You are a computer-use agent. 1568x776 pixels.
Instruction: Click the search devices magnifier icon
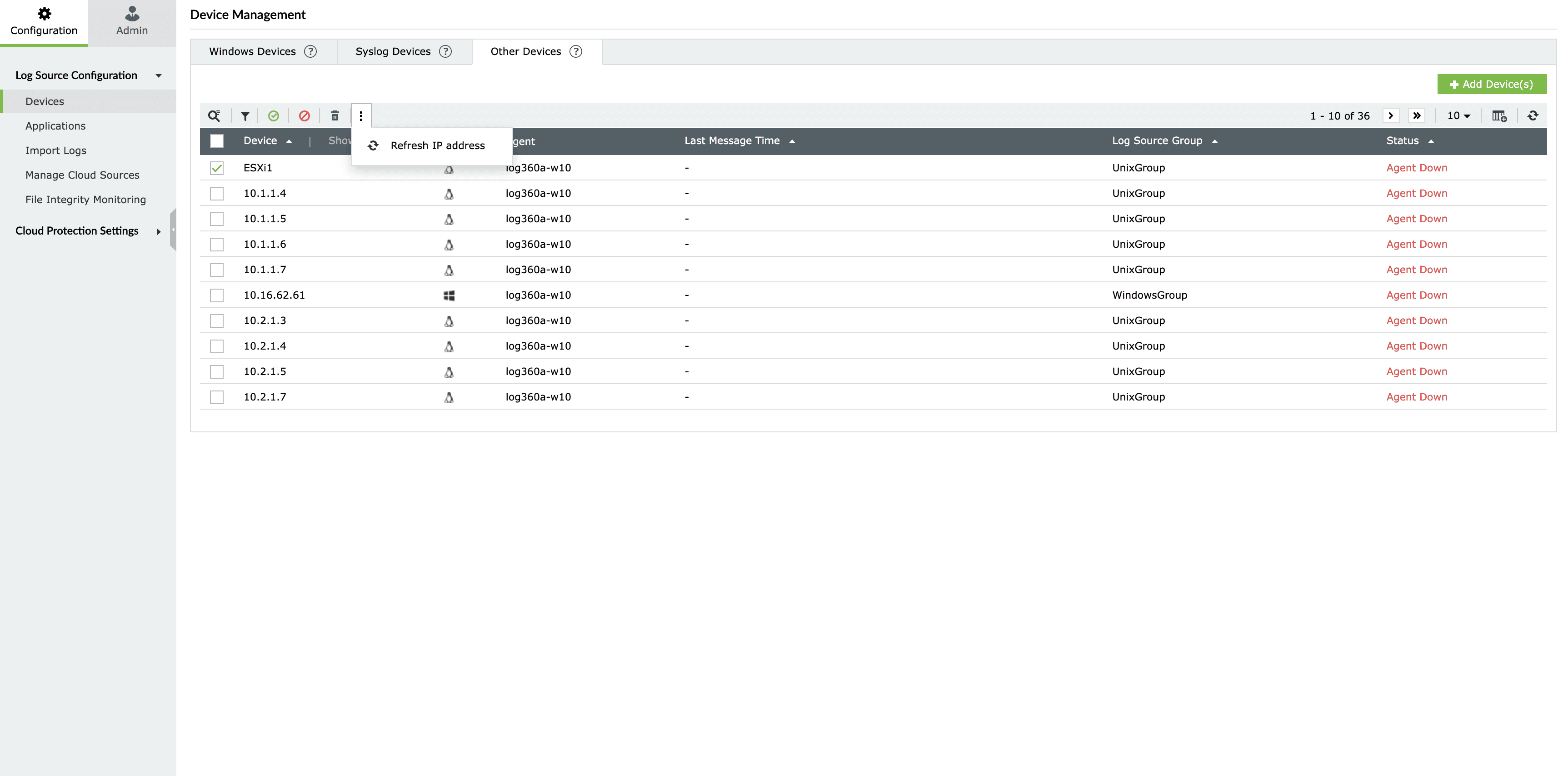click(214, 115)
